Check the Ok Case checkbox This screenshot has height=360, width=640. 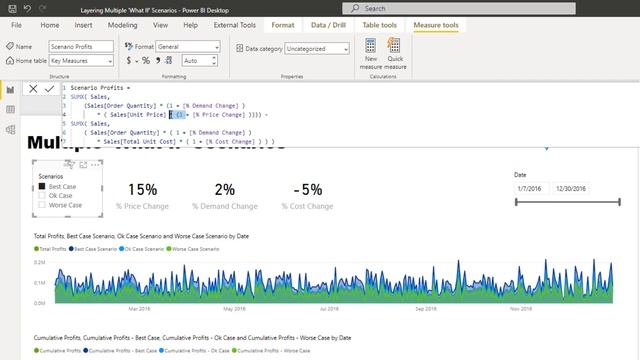pyautogui.click(x=42, y=196)
